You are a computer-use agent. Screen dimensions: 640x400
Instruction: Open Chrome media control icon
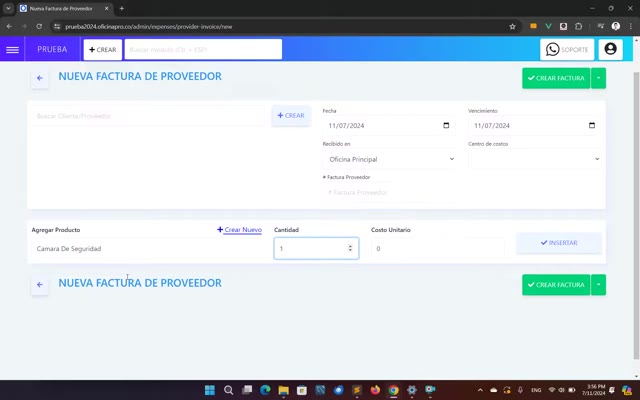coord(600,26)
